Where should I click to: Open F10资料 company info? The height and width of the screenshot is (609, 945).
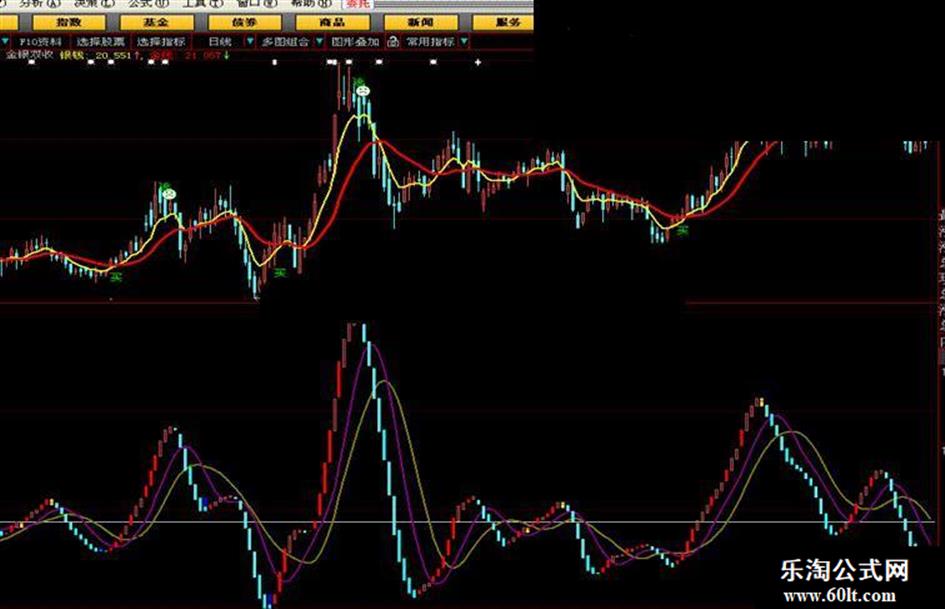pos(40,42)
